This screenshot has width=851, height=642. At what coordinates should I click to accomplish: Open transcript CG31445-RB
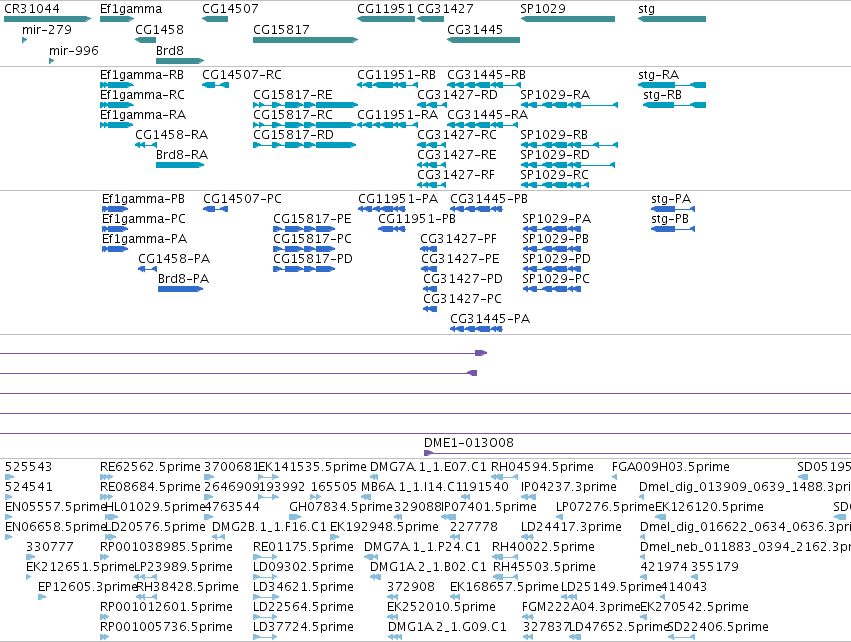(x=486, y=75)
